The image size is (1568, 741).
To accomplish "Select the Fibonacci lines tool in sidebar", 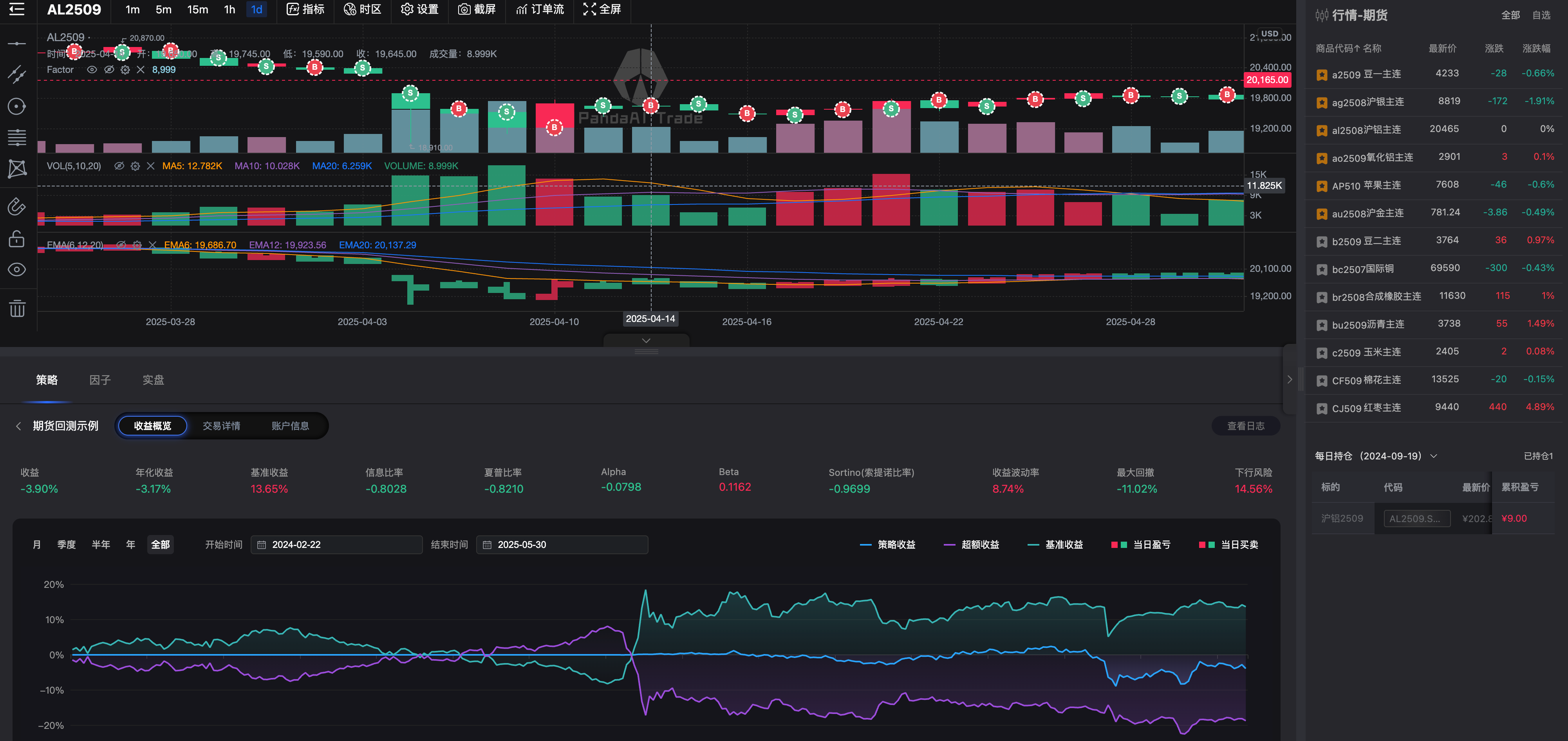I will click(x=16, y=138).
